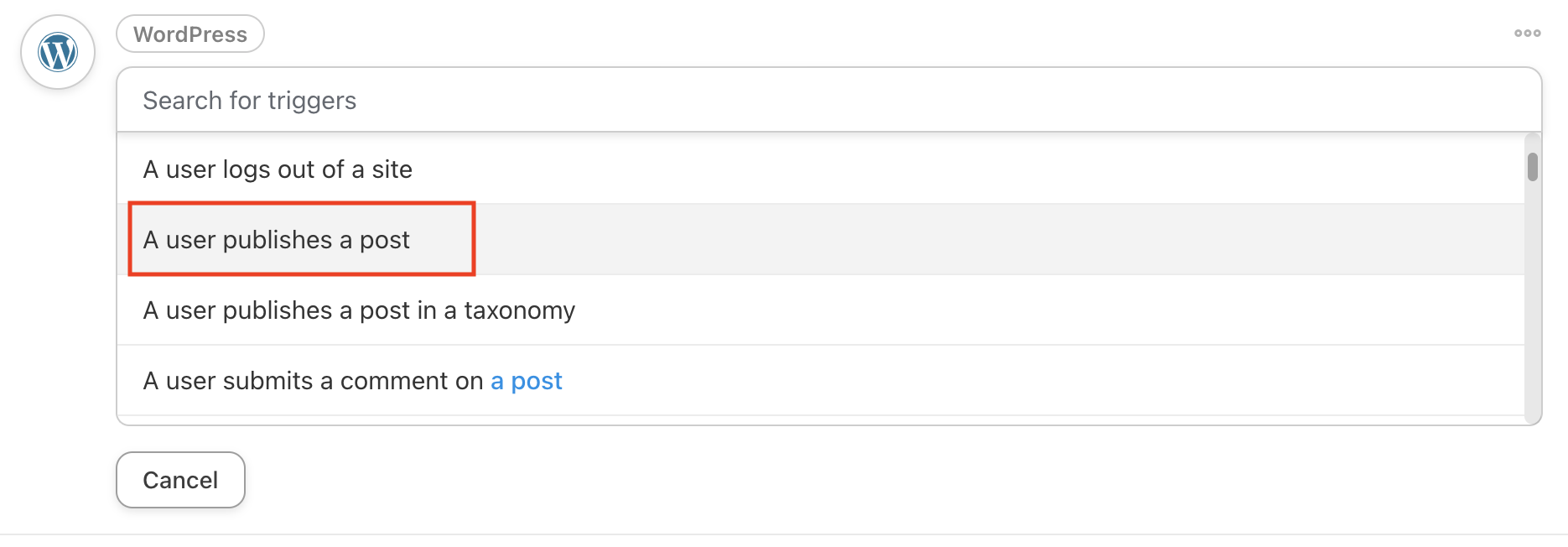Image resolution: width=1568 pixels, height=547 pixels.
Task: Click the blue "a post" link
Action: tap(526, 381)
